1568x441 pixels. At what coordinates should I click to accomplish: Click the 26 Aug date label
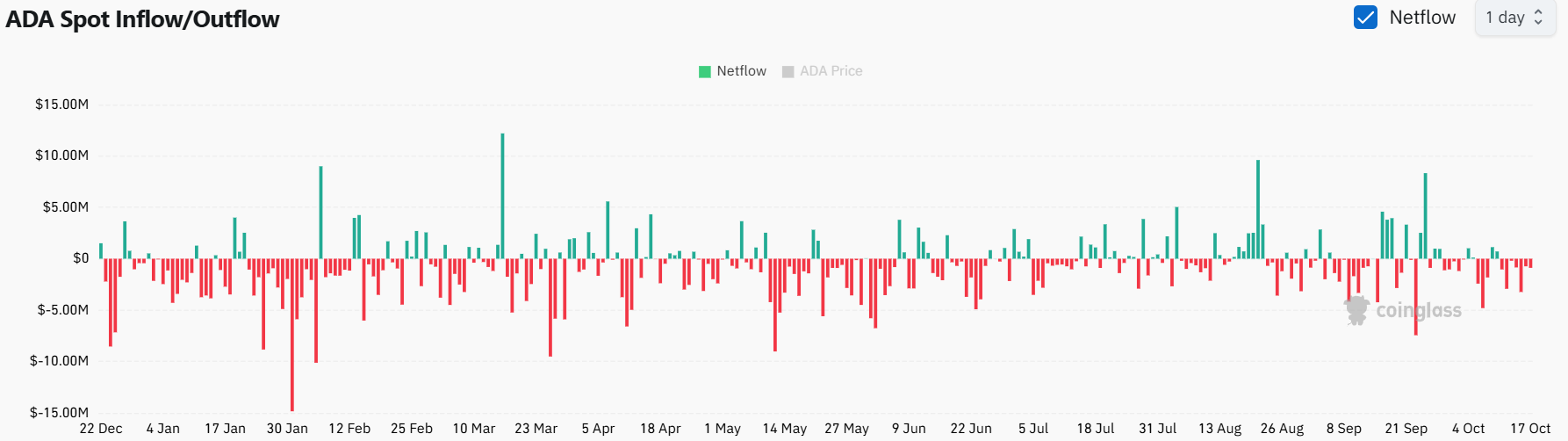pyautogui.click(x=1282, y=429)
